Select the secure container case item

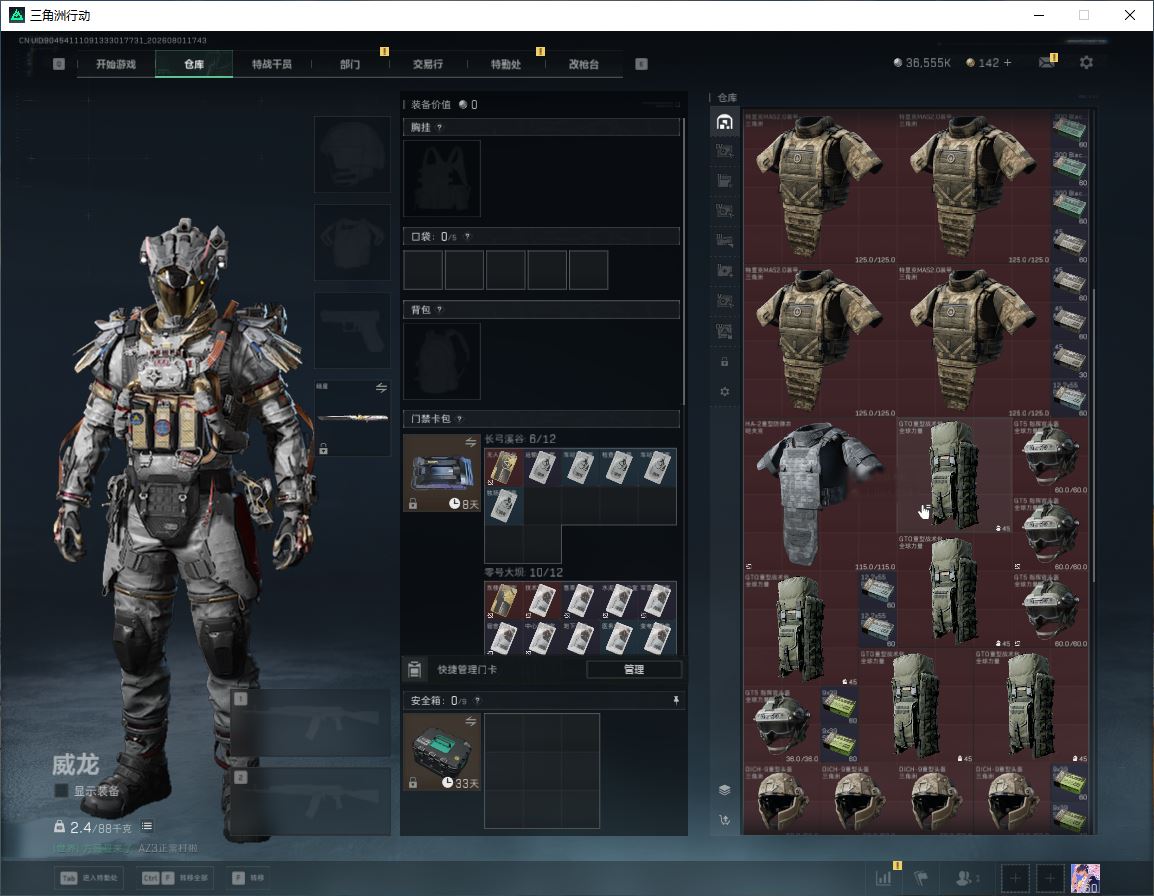(442, 752)
